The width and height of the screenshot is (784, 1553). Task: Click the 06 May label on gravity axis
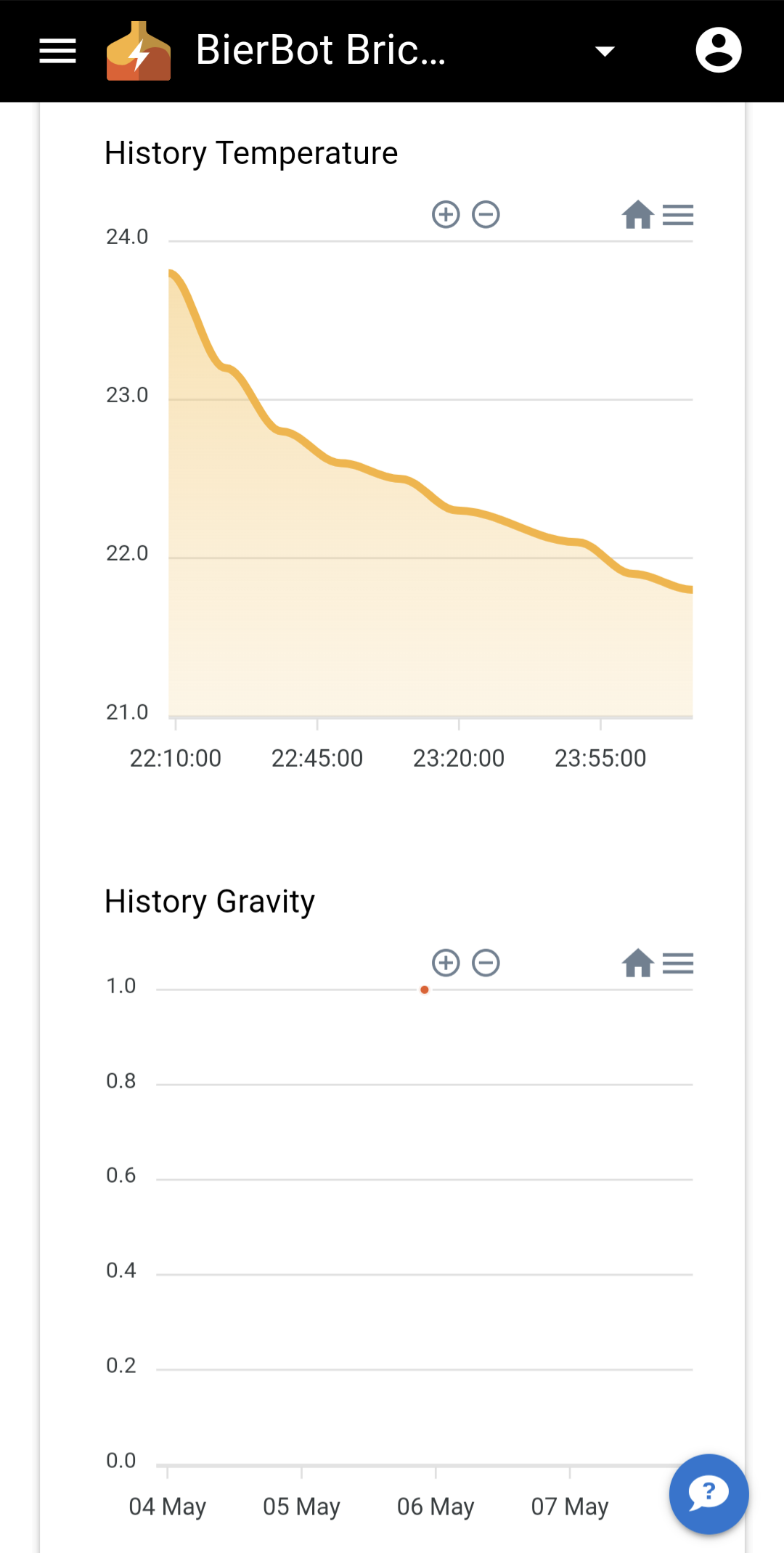[x=436, y=1507]
